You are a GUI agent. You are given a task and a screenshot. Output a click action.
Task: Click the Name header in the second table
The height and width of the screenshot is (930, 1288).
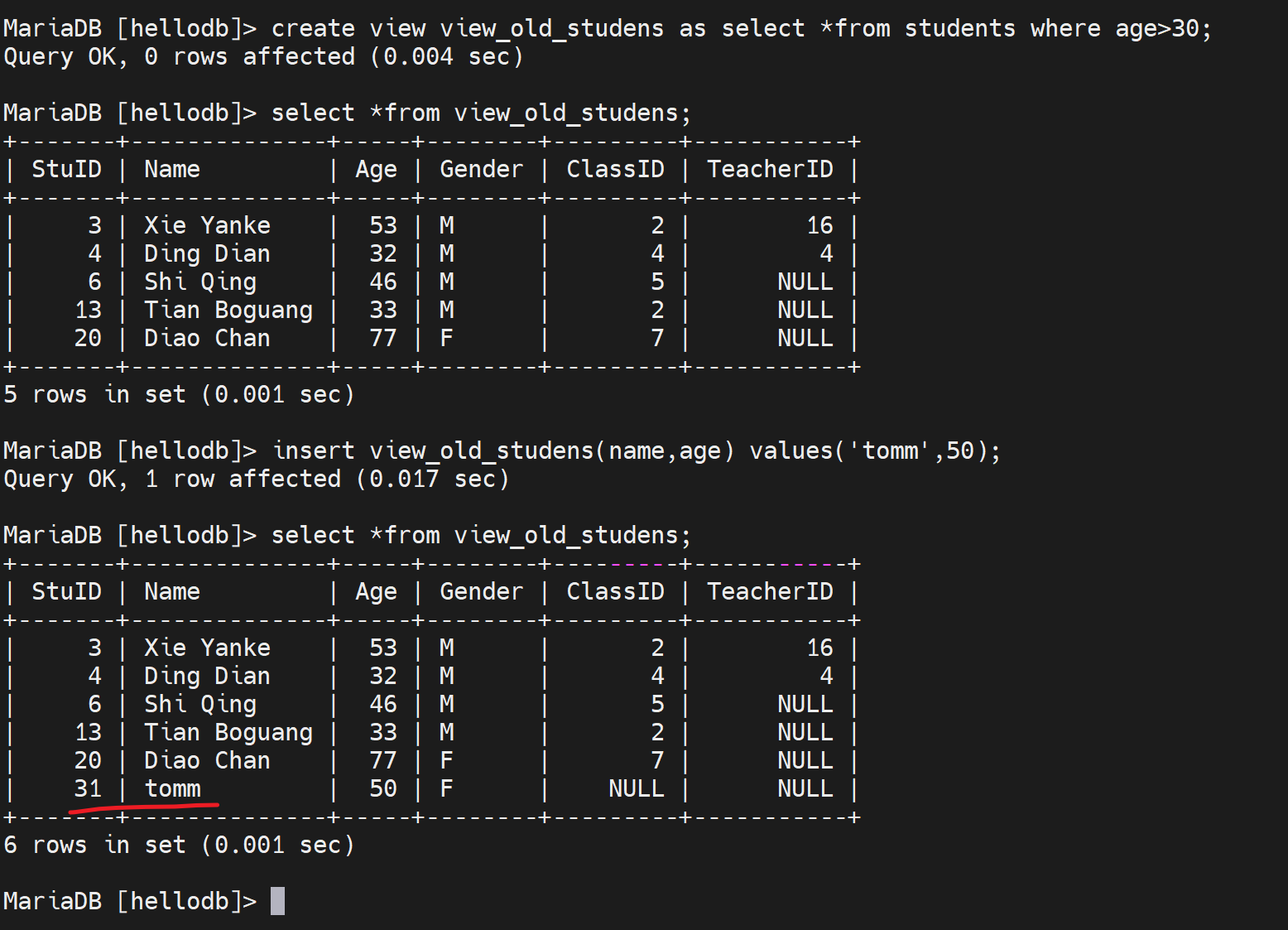click(x=172, y=591)
